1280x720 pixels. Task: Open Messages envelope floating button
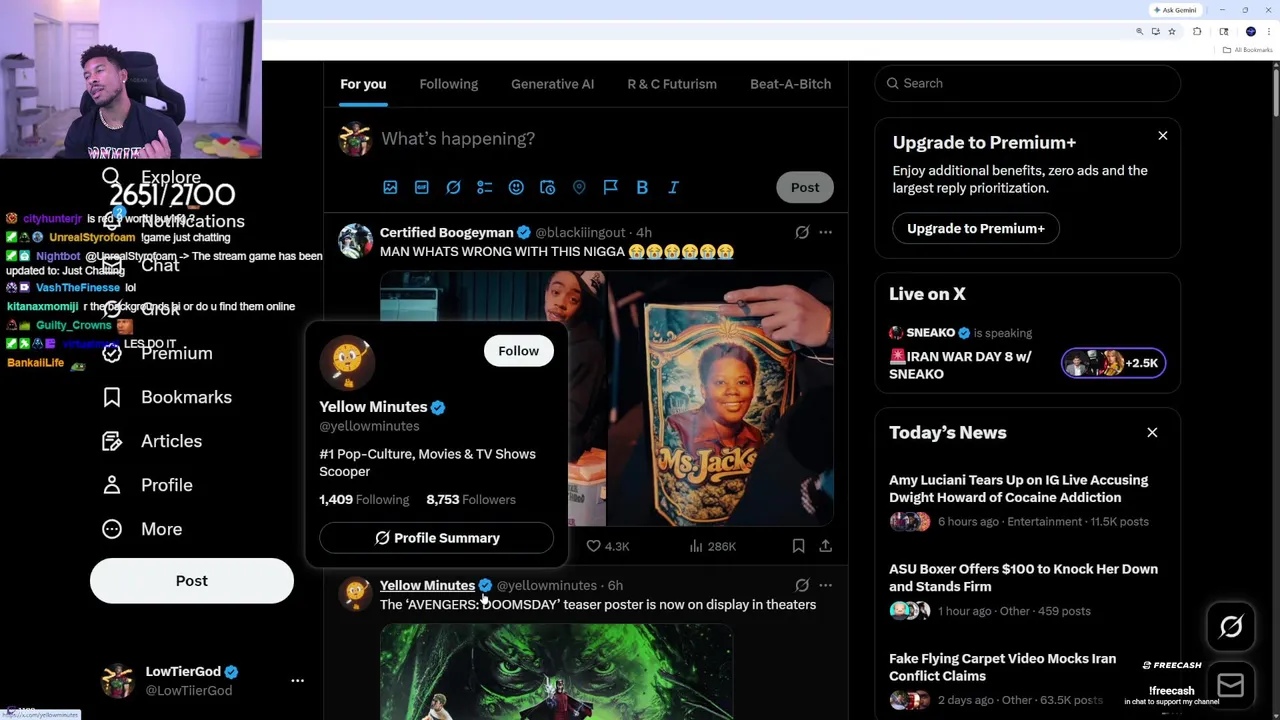point(1231,685)
